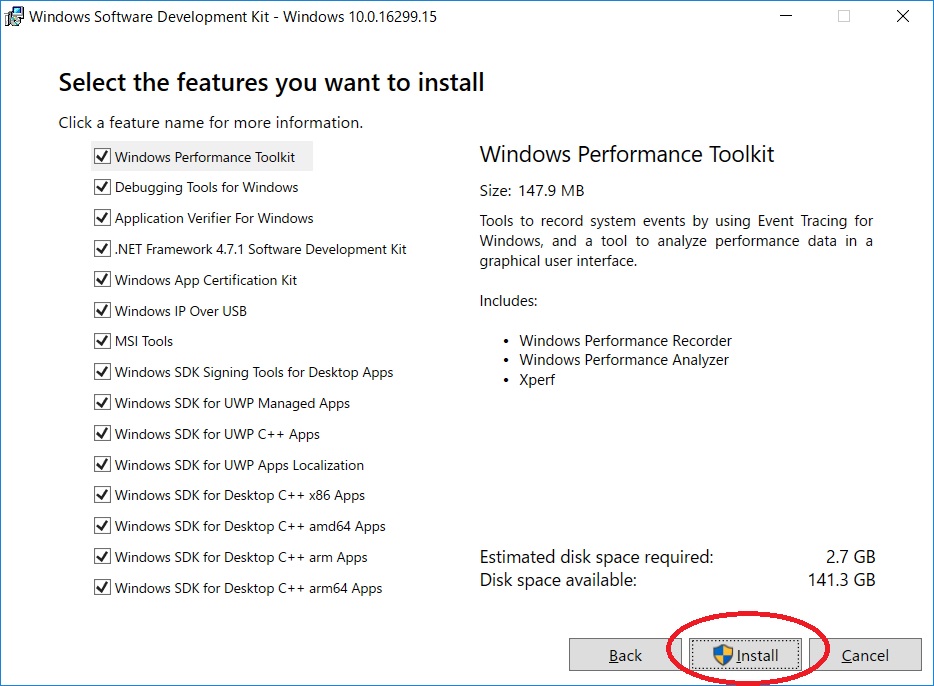Viewport: 934px width, 686px height.
Task: Toggle Windows App Certification Kit checkbox
Action: coord(102,279)
